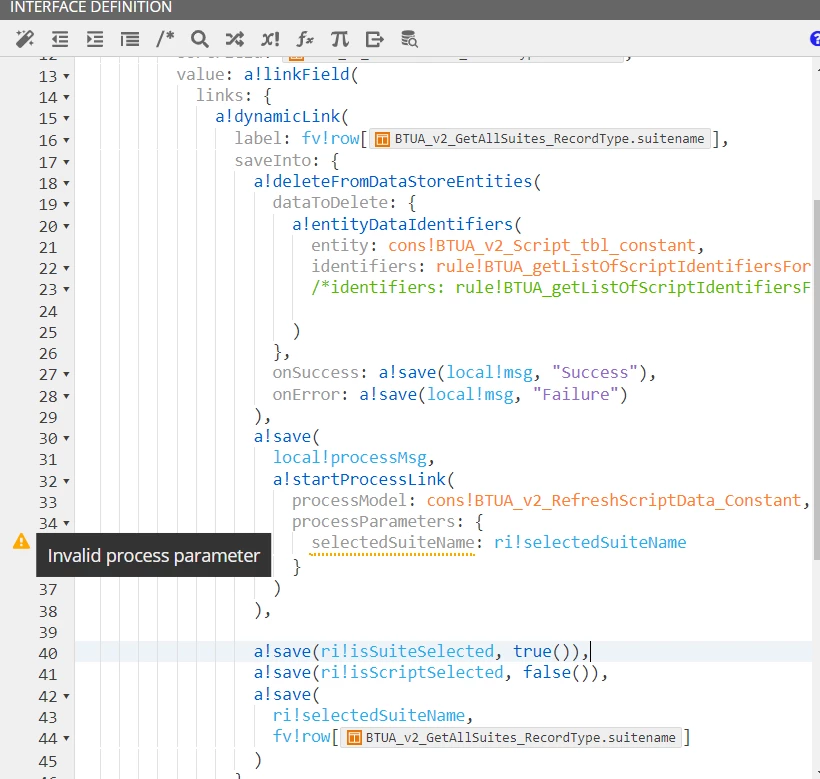Click the false() value on line 41
This screenshot has width=820, height=779.
click(x=556, y=672)
